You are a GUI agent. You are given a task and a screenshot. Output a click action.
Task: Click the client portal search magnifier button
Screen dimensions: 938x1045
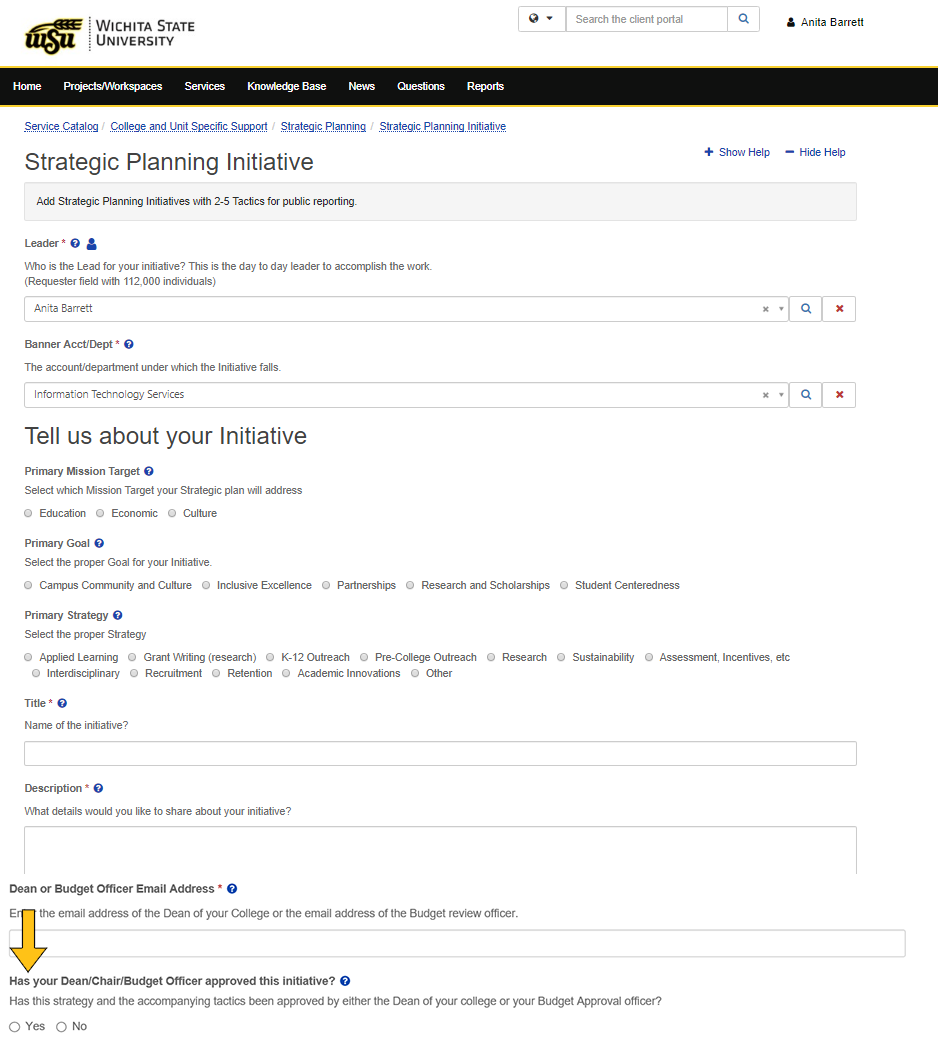[743, 19]
